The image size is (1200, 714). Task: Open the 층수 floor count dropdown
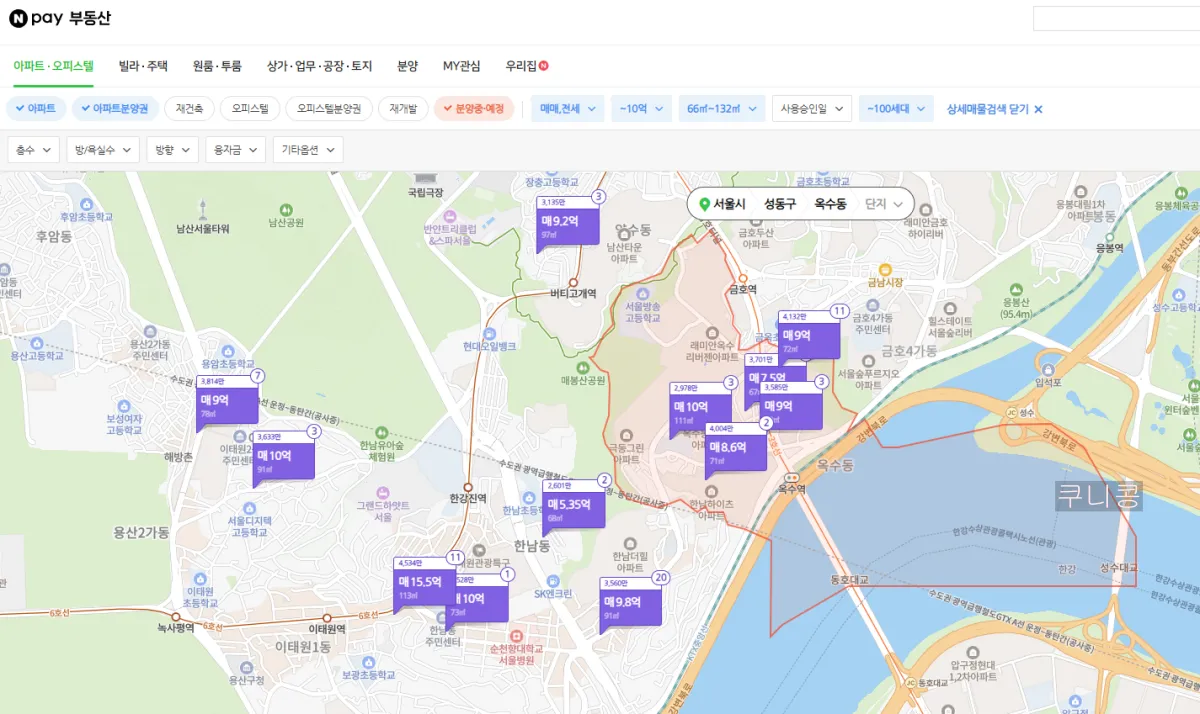click(34, 149)
